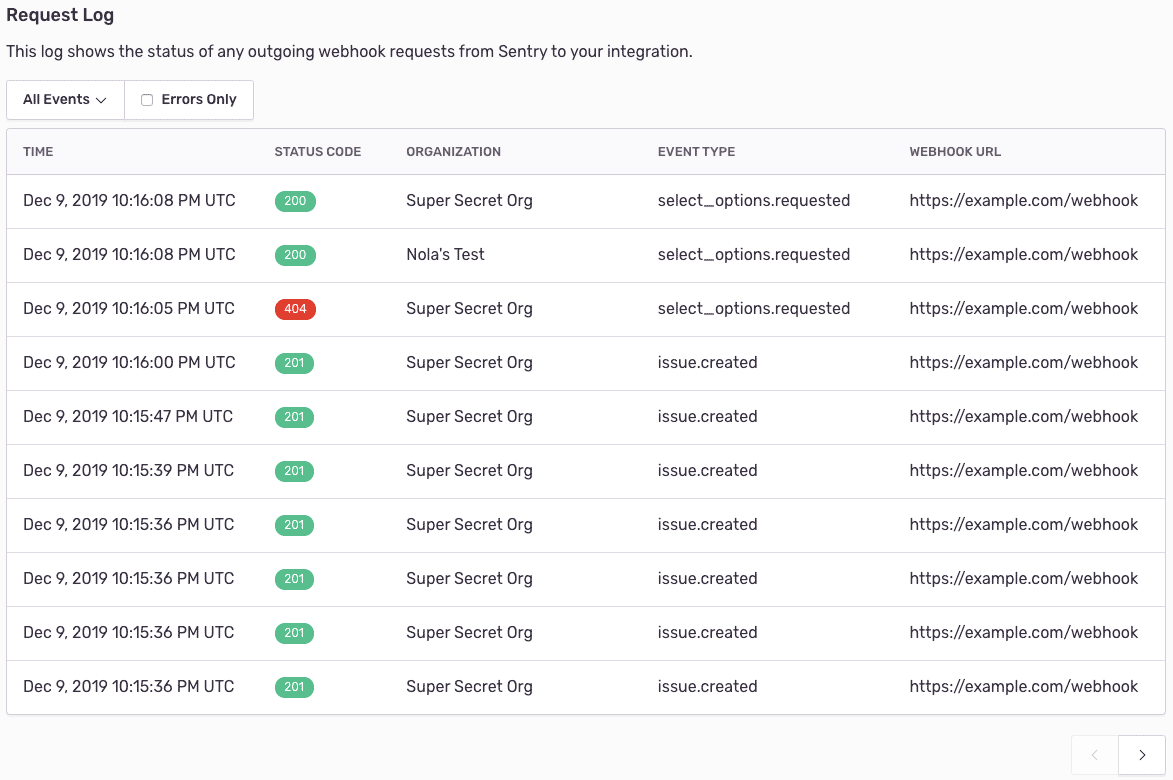Click the previous page arrow
The image size is (1173, 780).
click(1094, 755)
